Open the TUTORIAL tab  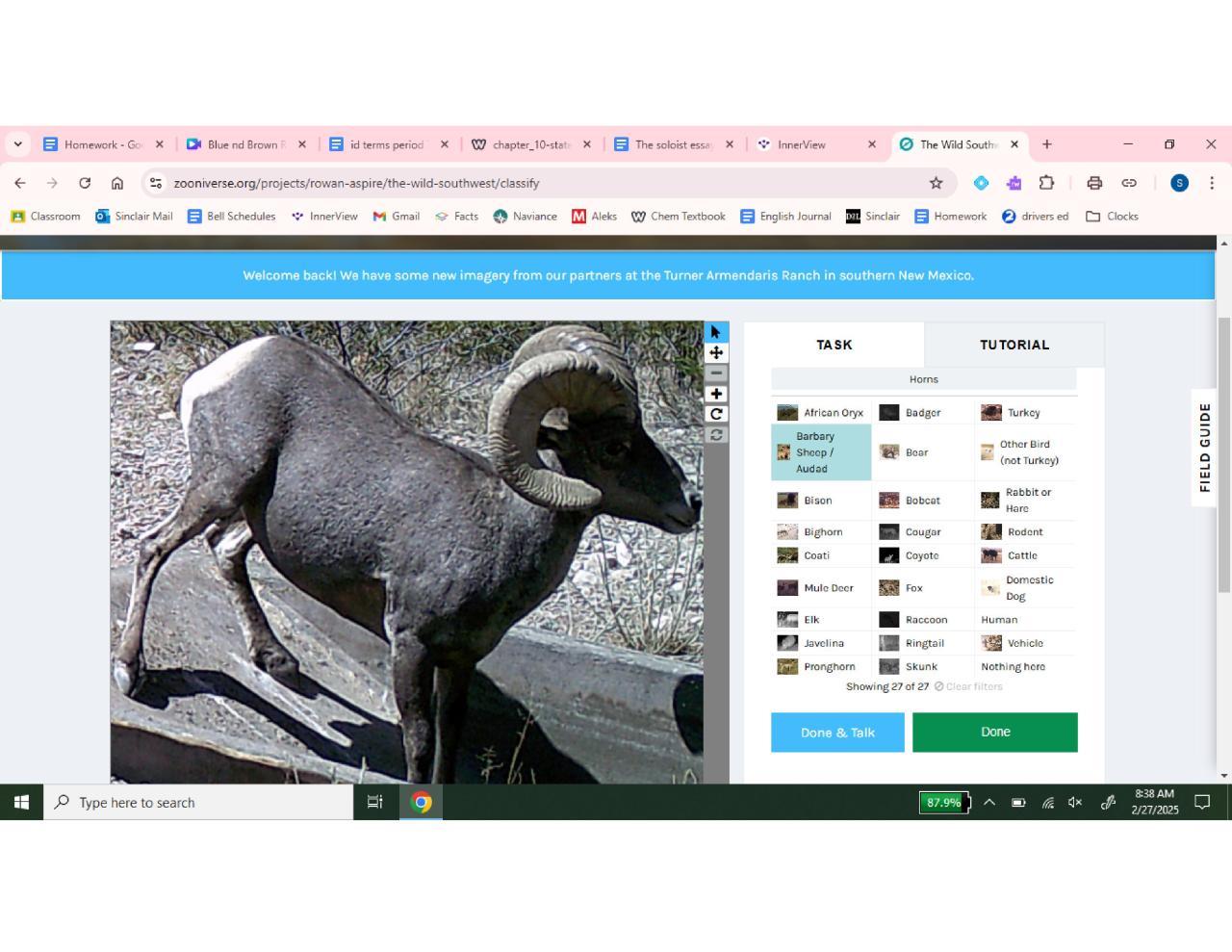click(x=1014, y=345)
